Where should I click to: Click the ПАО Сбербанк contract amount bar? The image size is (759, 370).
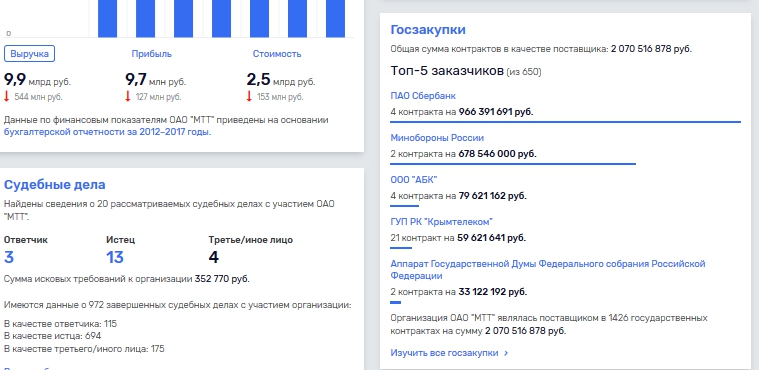click(565, 122)
